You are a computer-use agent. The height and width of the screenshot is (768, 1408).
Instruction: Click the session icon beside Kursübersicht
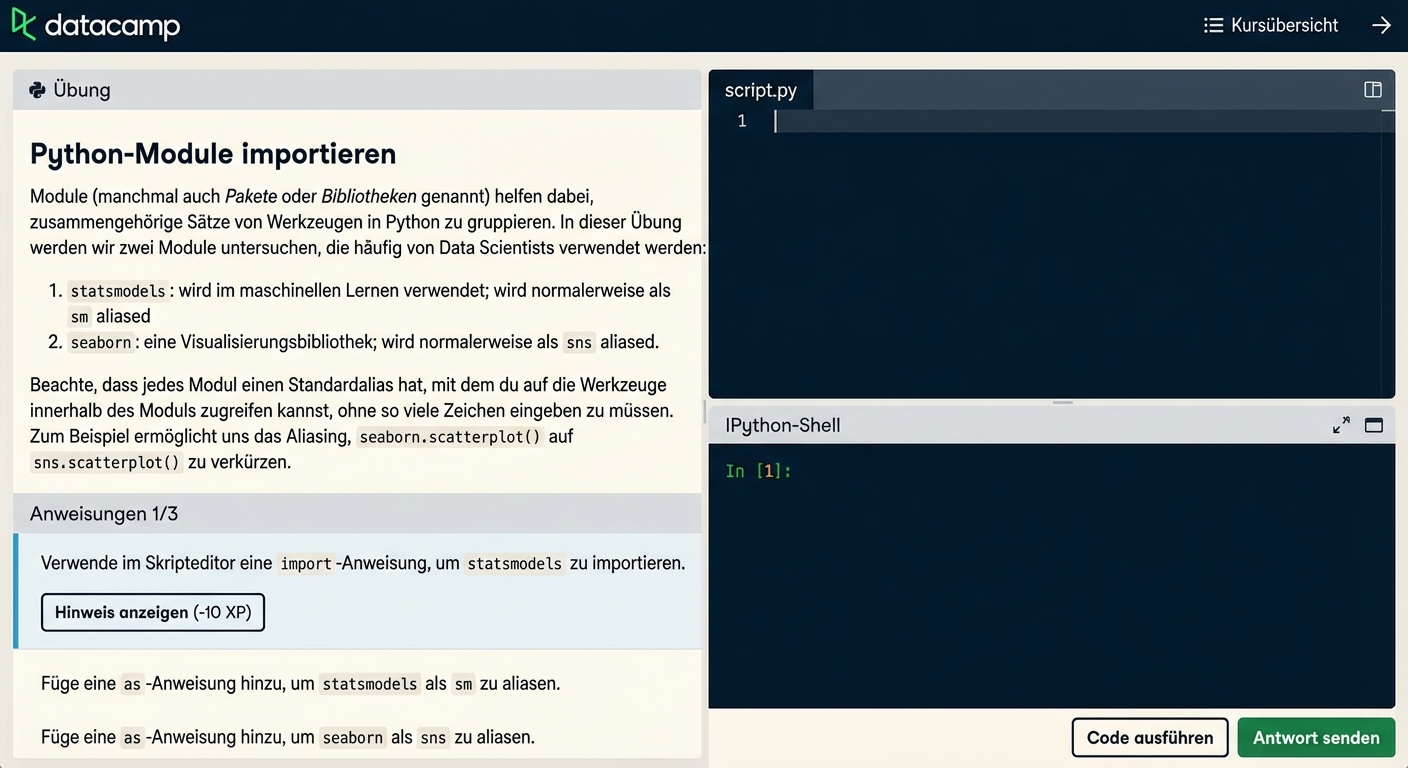1214,25
